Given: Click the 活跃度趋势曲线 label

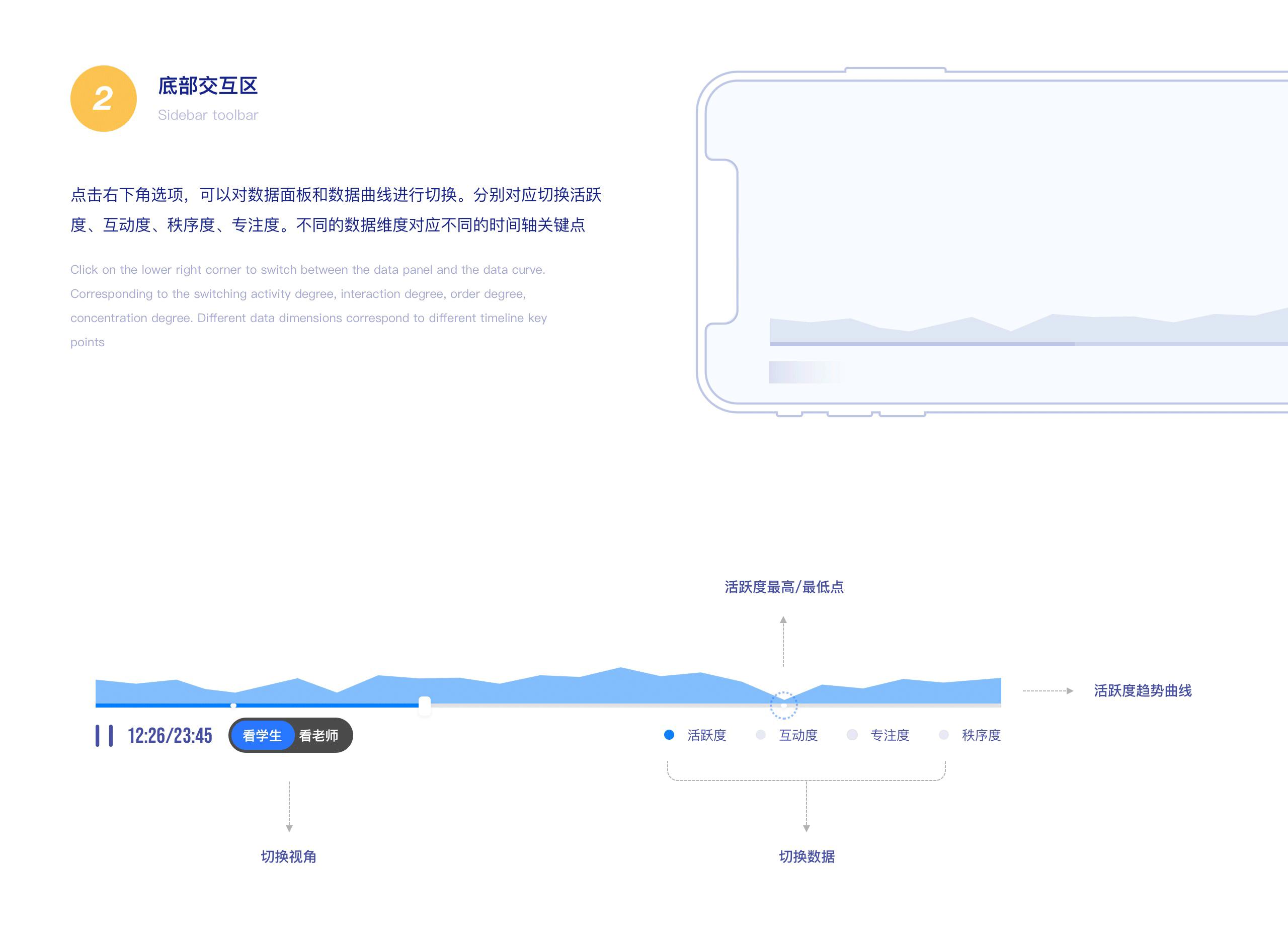Looking at the screenshot, I should (1143, 690).
